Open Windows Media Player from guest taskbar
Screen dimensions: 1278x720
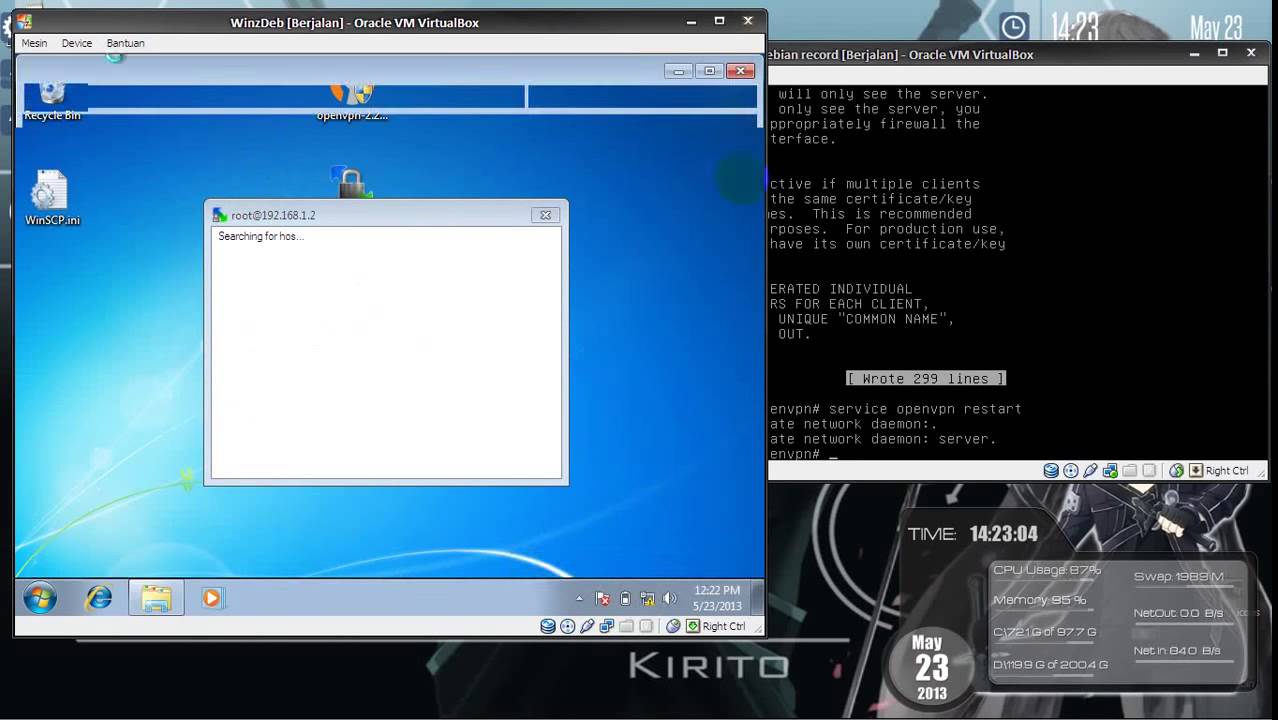[x=211, y=598]
